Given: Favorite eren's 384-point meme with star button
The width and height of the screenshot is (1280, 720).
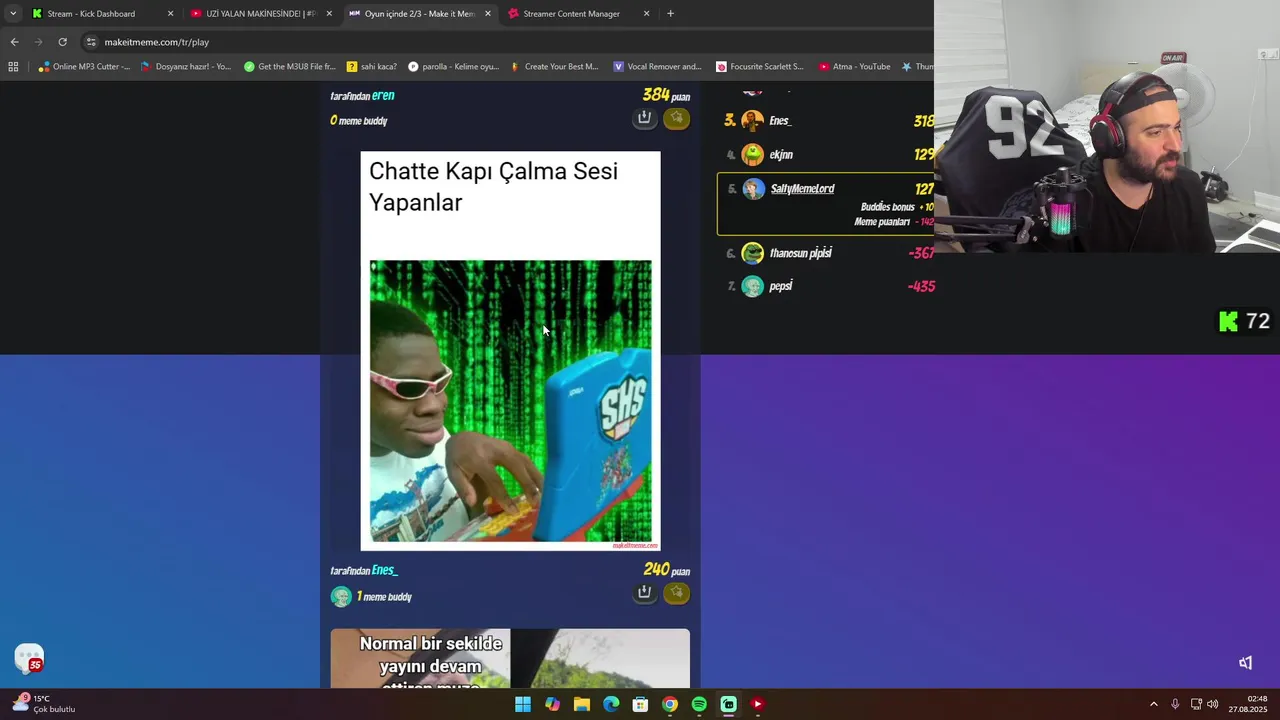Looking at the screenshot, I should click(677, 118).
